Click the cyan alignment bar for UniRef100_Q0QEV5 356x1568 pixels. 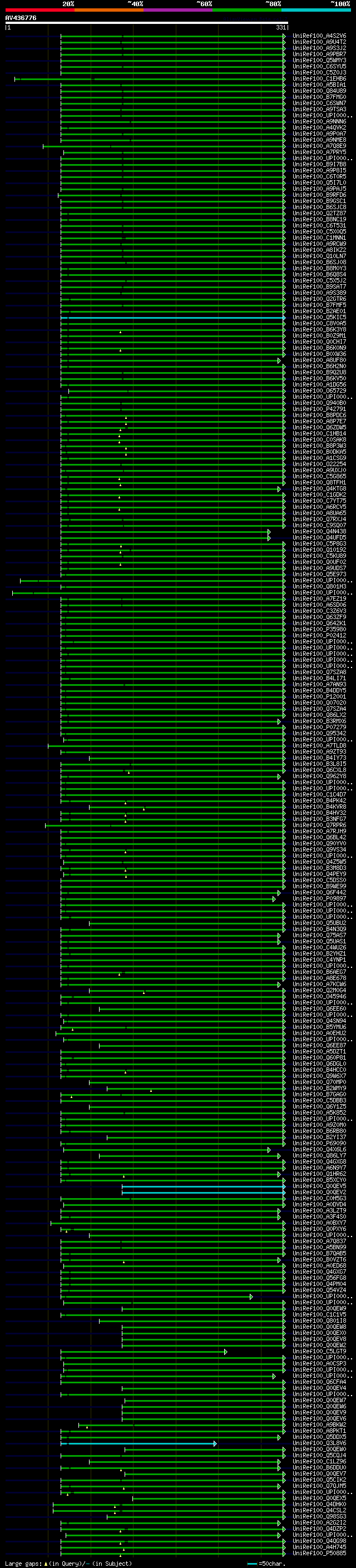click(203, 1186)
